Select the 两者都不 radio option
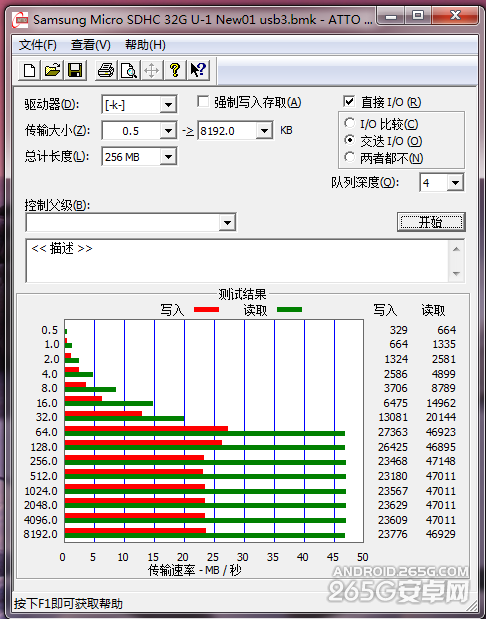This screenshot has height=619, width=486. click(349, 157)
